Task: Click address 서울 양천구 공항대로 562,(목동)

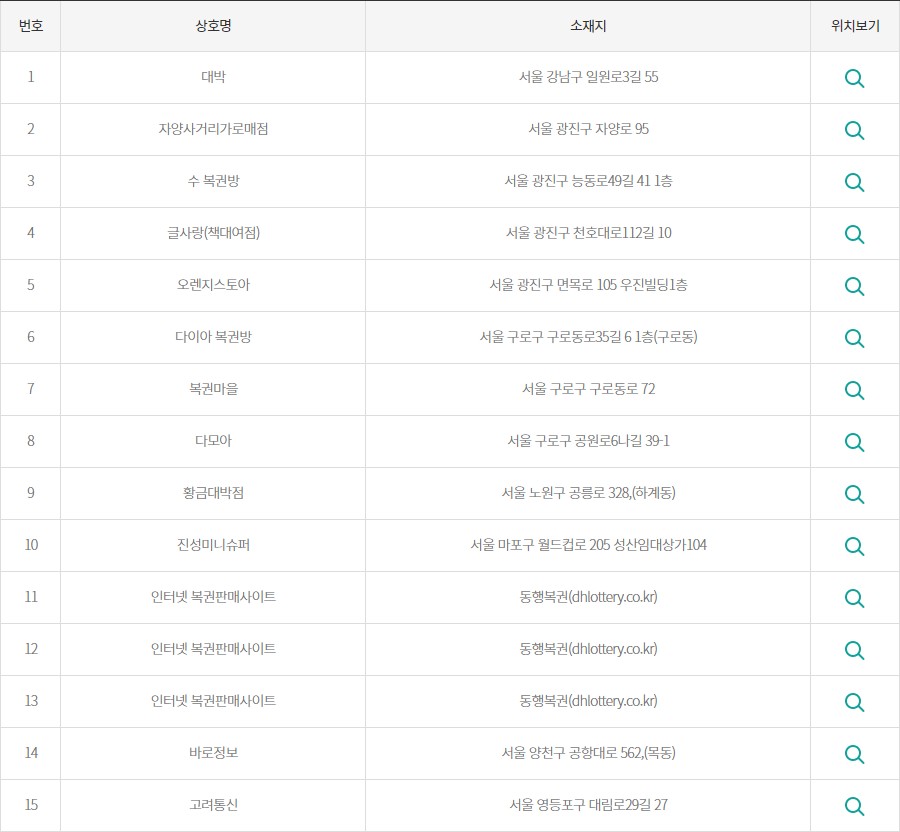Action: [588, 752]
